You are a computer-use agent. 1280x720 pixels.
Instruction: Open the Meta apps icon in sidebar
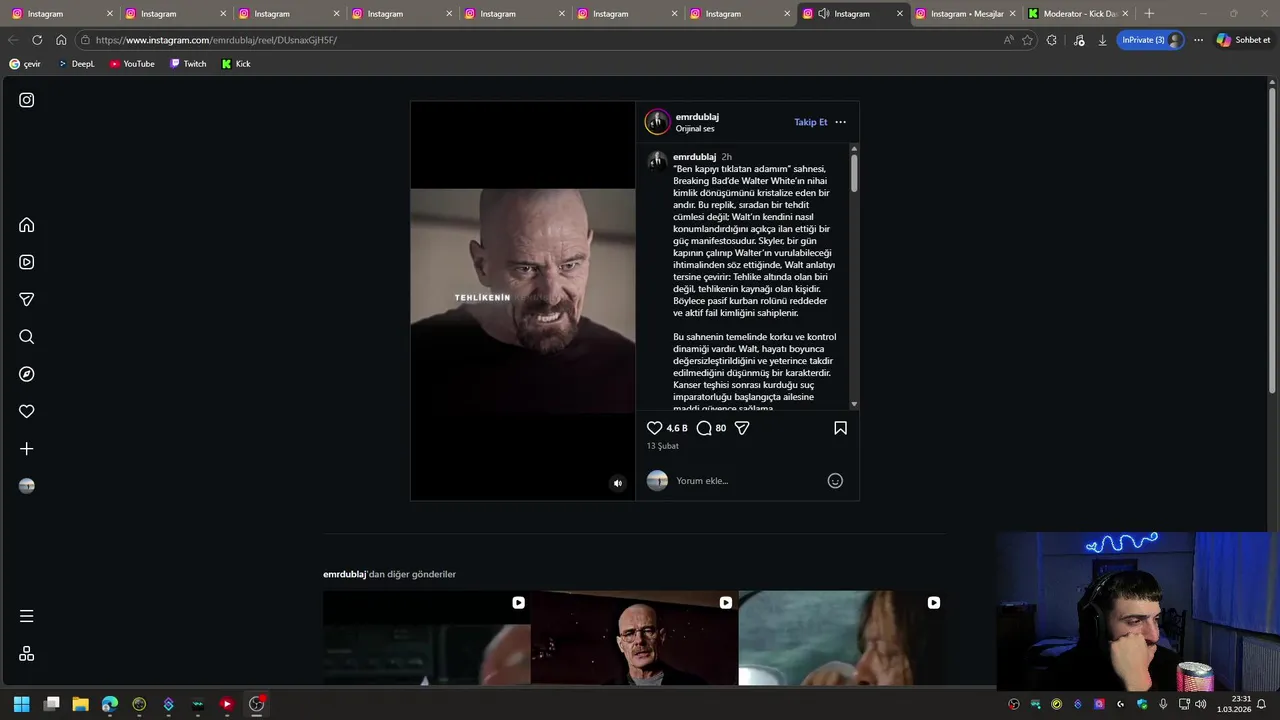click(x=27, y=653)
